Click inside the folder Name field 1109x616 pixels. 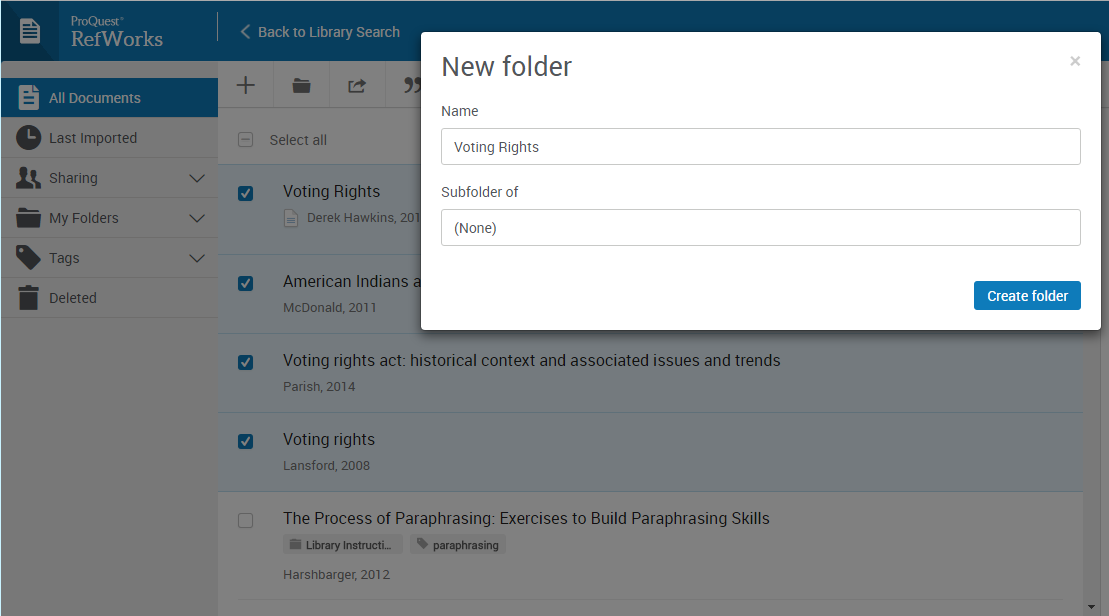coord(761,145)
